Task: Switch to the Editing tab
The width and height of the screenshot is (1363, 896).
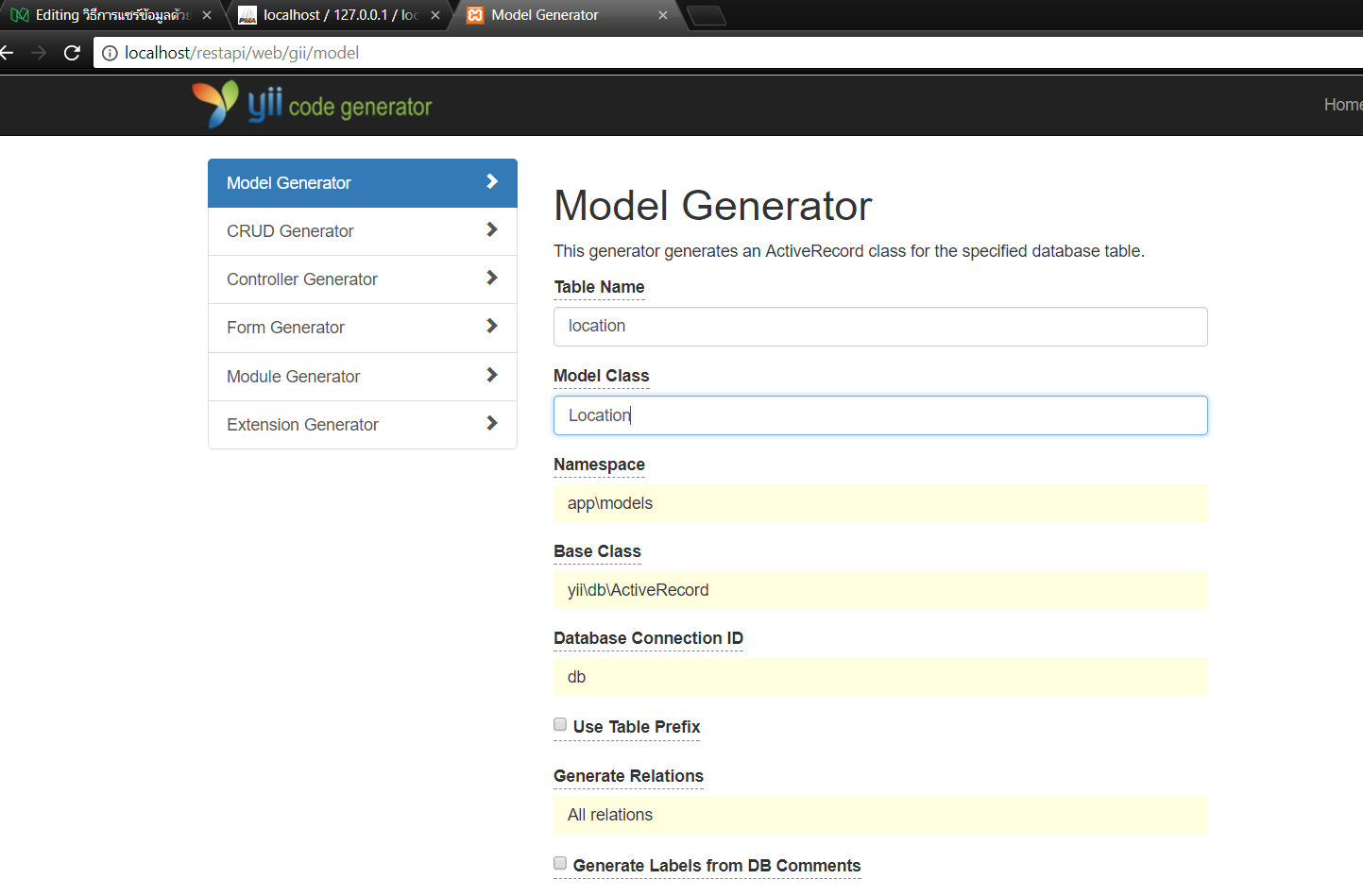Action: [112, 15]
